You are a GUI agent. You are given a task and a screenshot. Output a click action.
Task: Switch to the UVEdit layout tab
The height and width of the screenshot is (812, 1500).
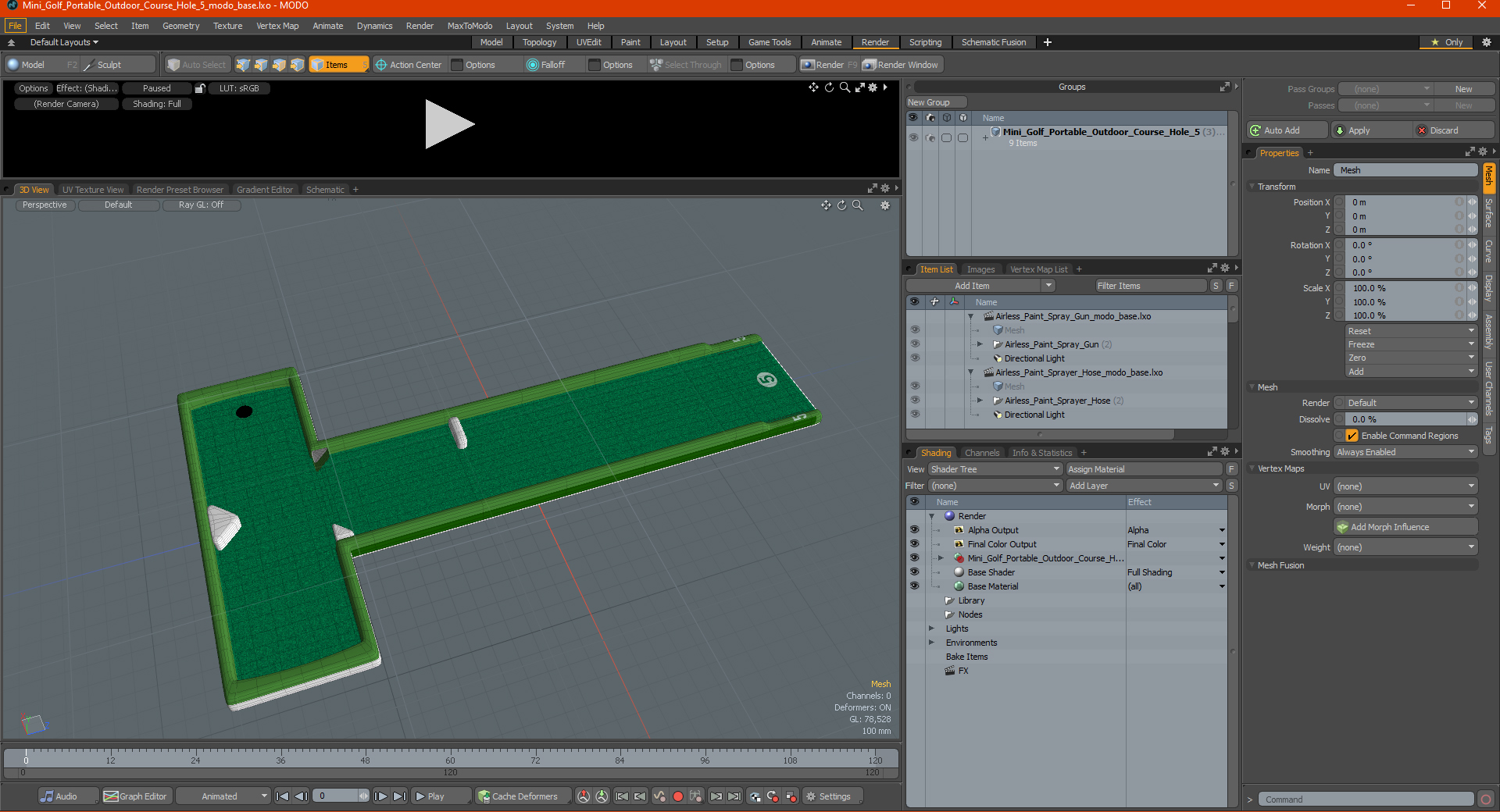click(588, 42)
